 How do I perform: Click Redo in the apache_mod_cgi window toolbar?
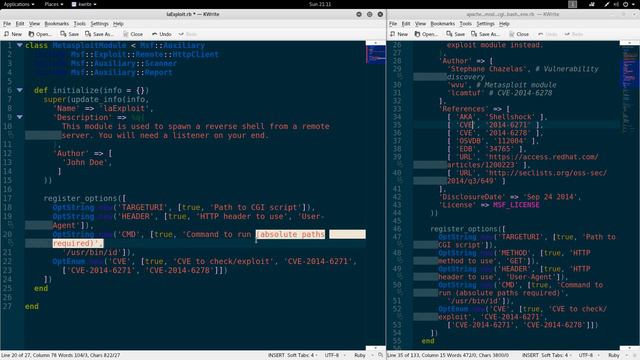[x=574, y=34]
